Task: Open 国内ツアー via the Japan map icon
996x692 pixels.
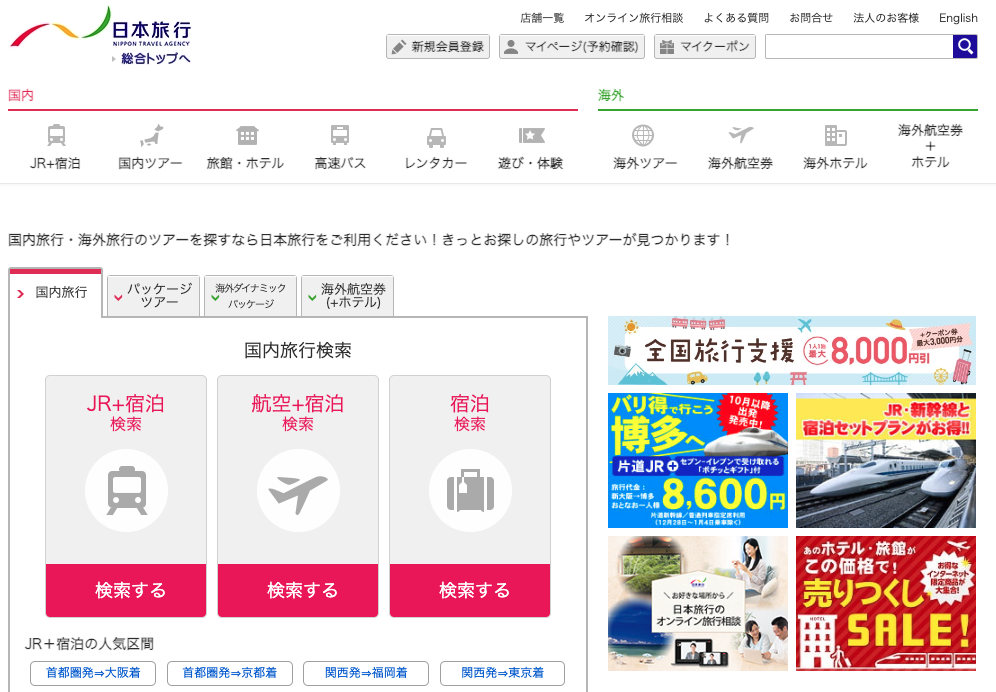Action: coord(151,136)
